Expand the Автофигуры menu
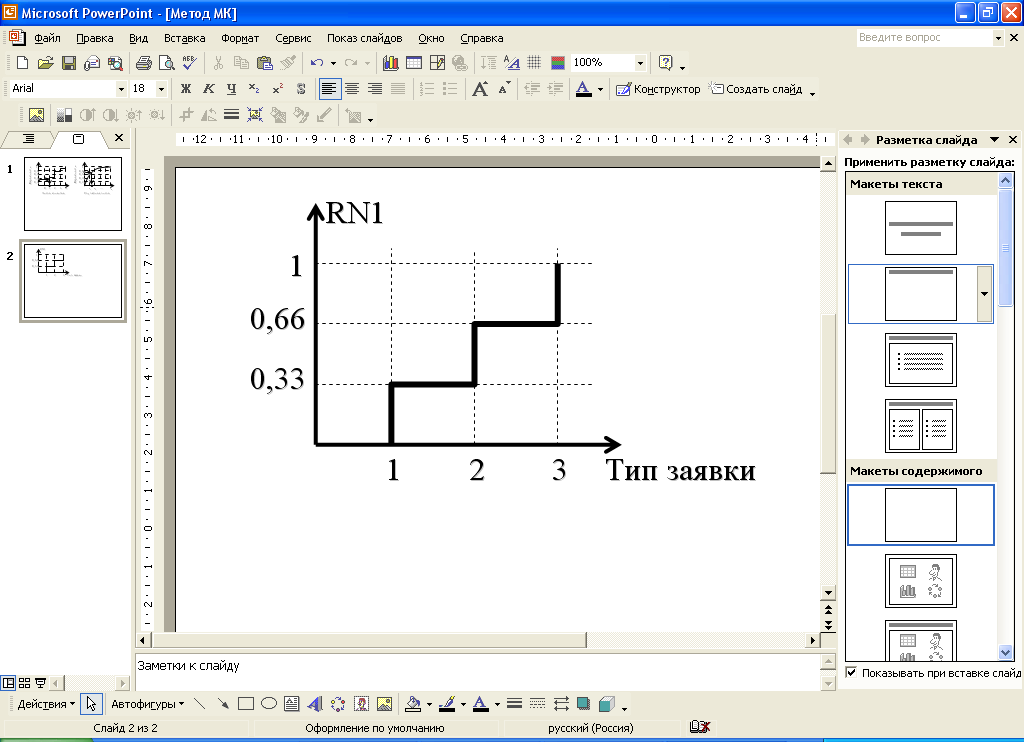 point(148,704)
